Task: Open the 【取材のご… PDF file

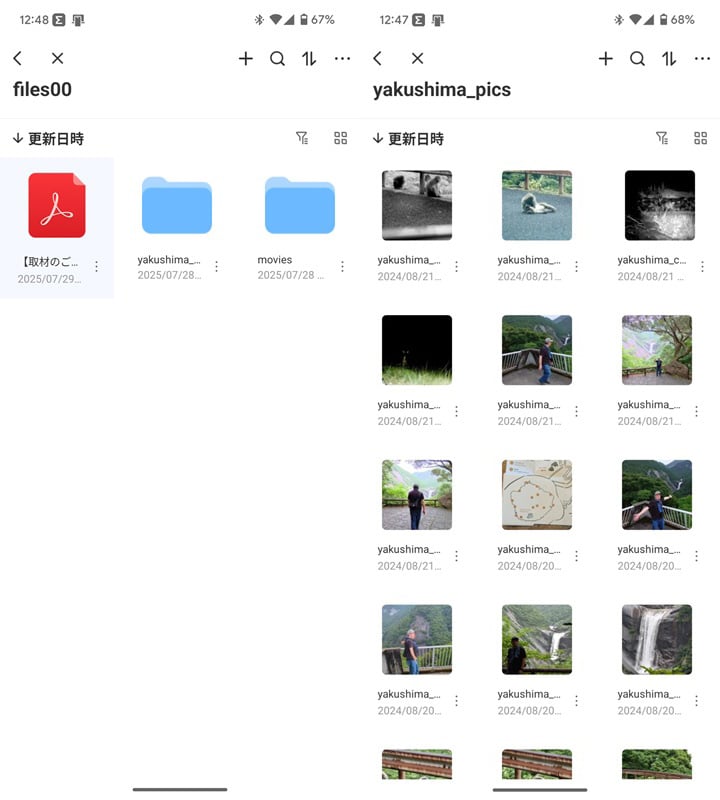Action: pyautogui.click(x=57, y=205)
